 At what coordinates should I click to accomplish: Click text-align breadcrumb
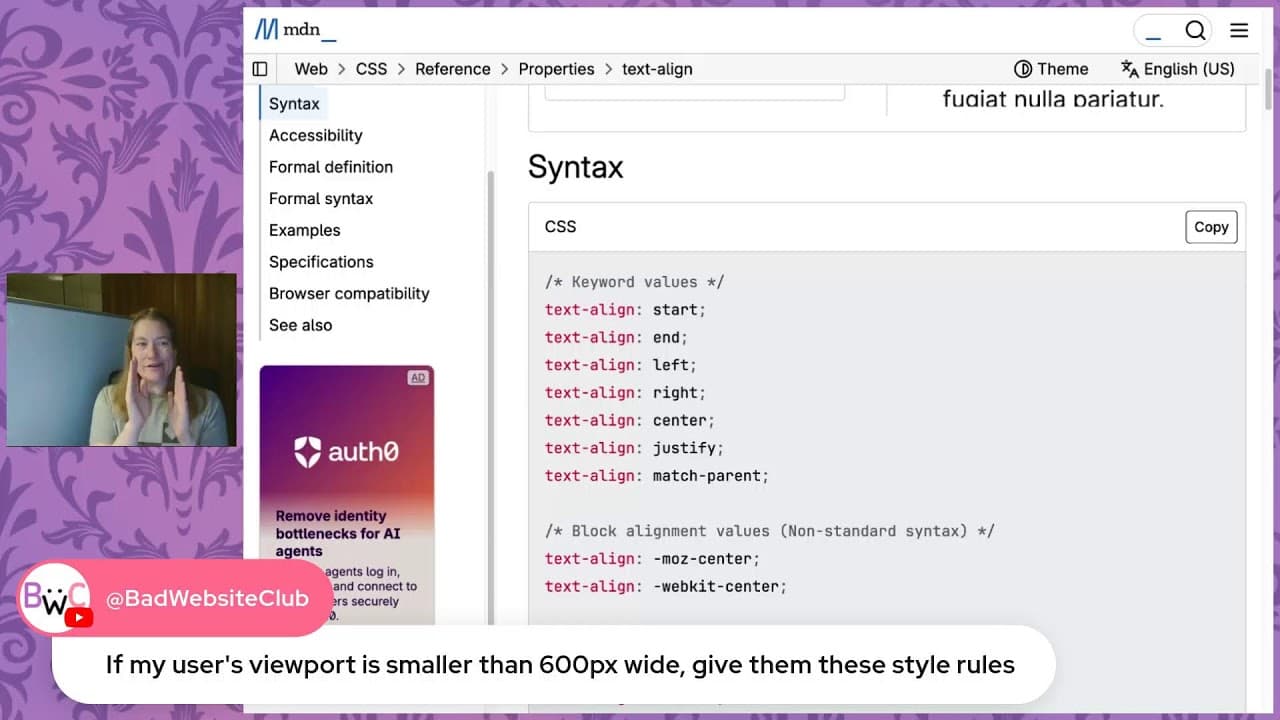[657, 69]
